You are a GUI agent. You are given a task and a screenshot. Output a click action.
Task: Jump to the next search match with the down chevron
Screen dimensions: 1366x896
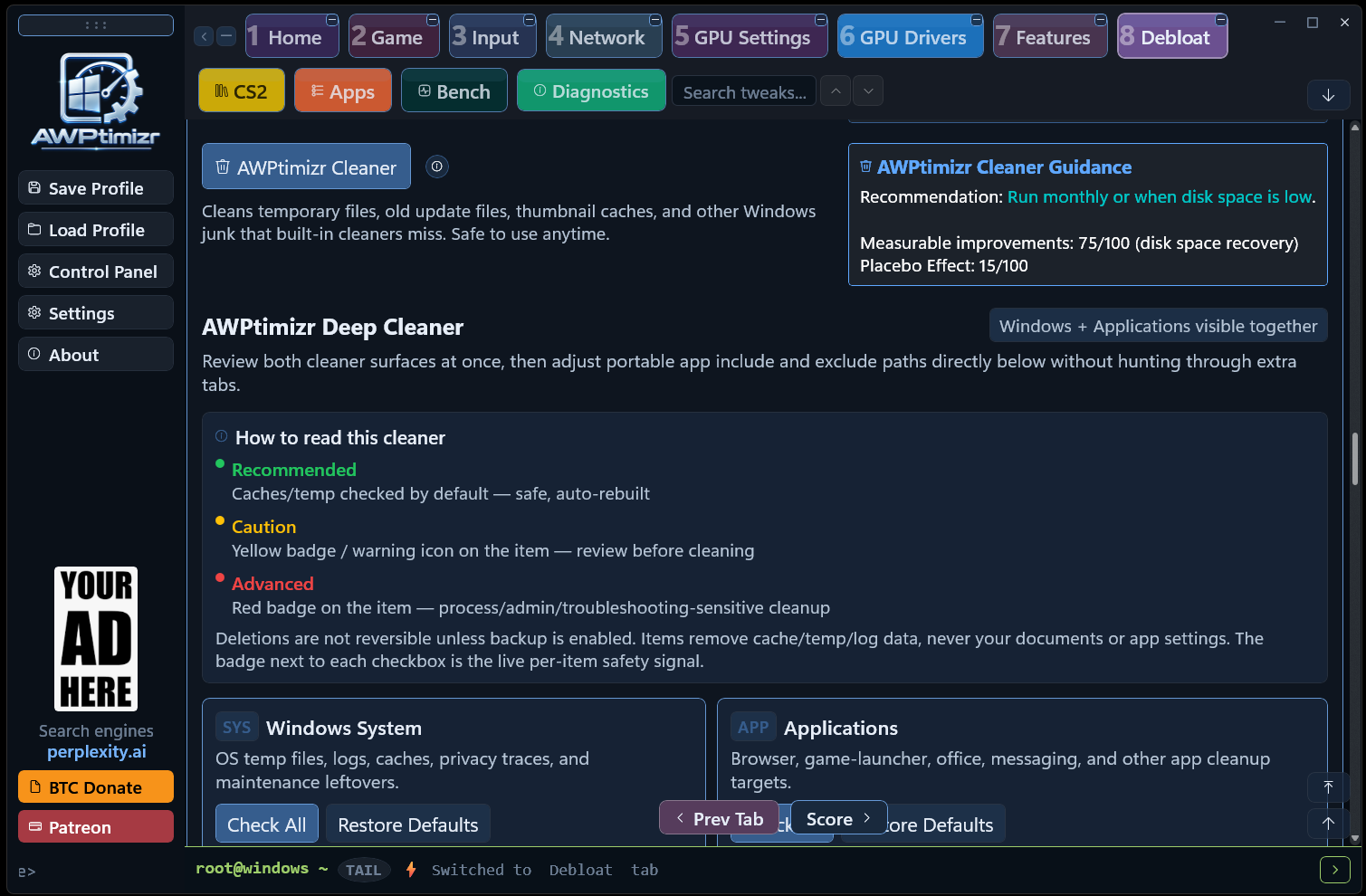[868, 91]
